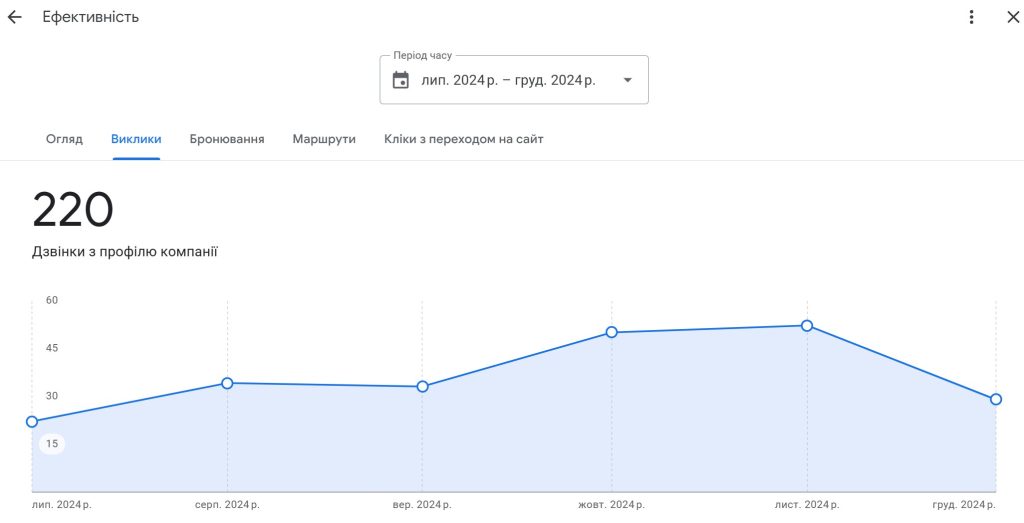Expand the Період часу dropdown arrow
The width and height of the screenshot is (1024, 523).
click(627, 80)
